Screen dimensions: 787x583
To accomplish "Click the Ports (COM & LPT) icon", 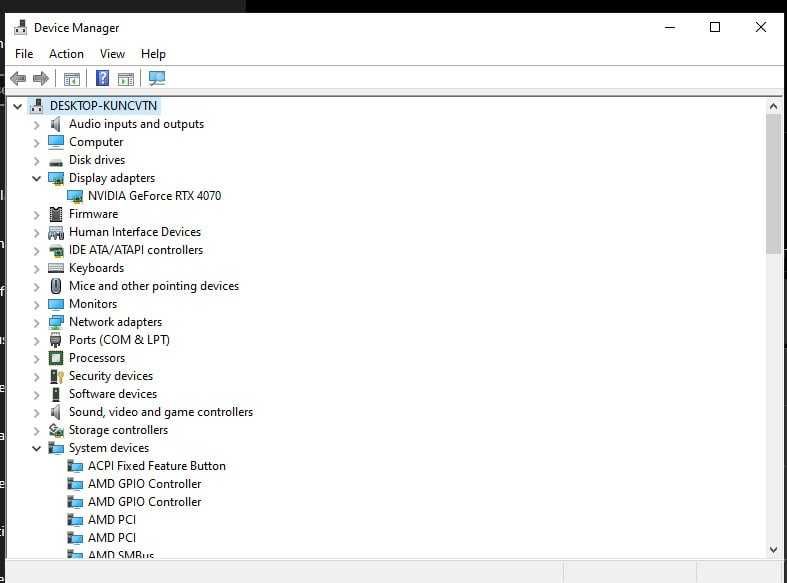I will coord(56,340).
